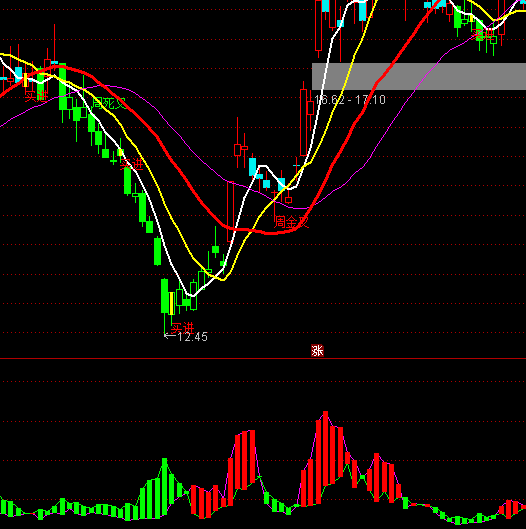This screenshot has width=526, height=529.
Task: Click the long red candle just below the gray zone
Action: click(304, 122)
